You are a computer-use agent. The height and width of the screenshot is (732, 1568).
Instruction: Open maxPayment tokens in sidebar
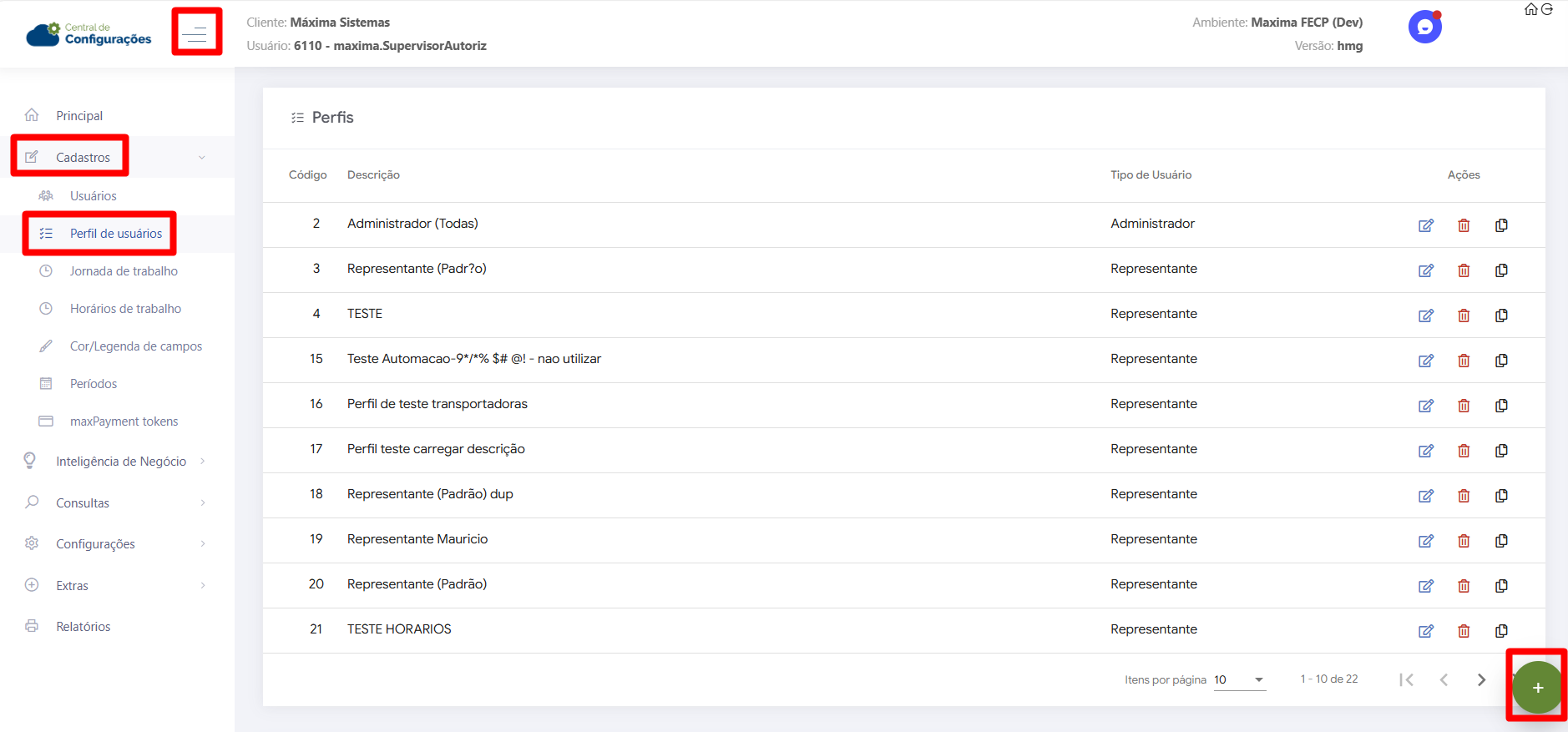[124, 422]
